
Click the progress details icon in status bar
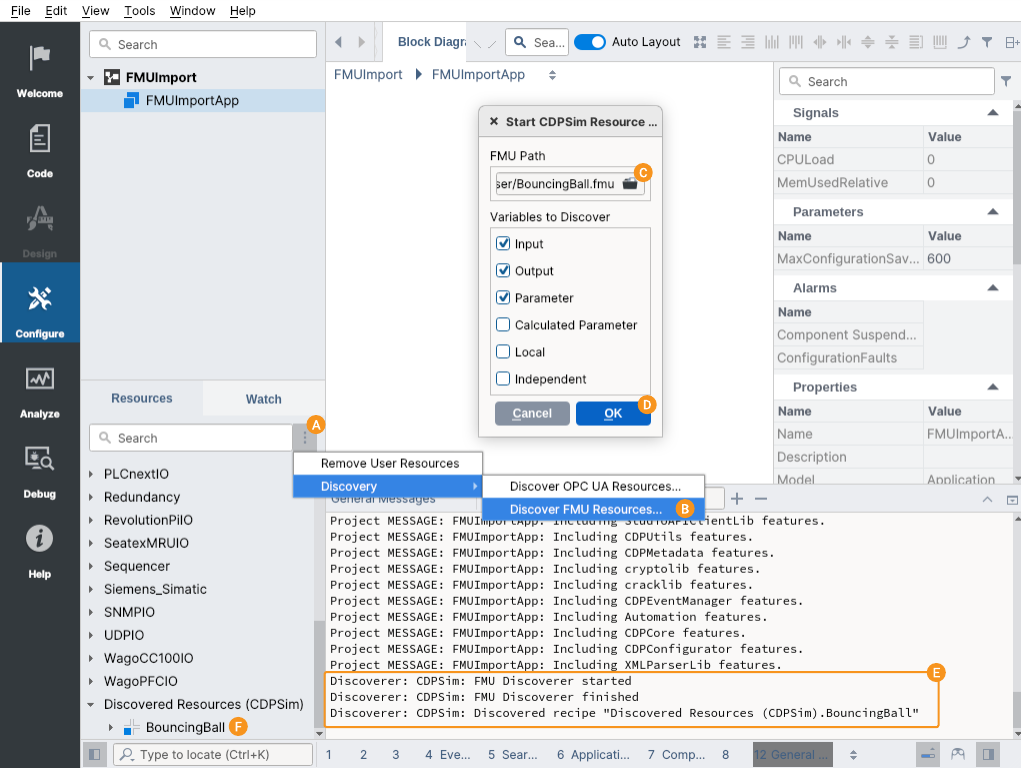(928, 754)
